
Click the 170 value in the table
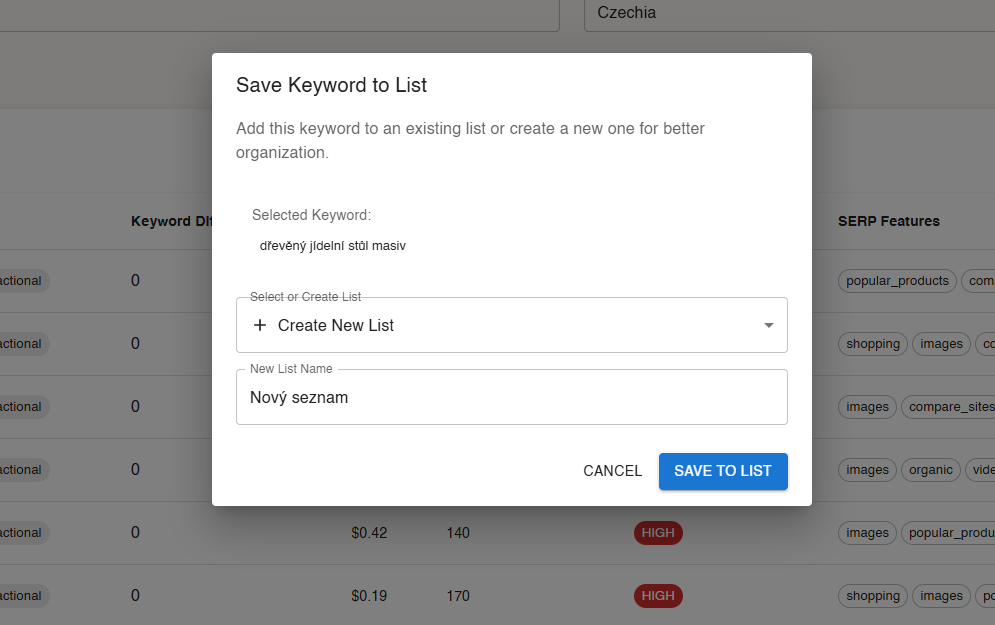[457, 596]
